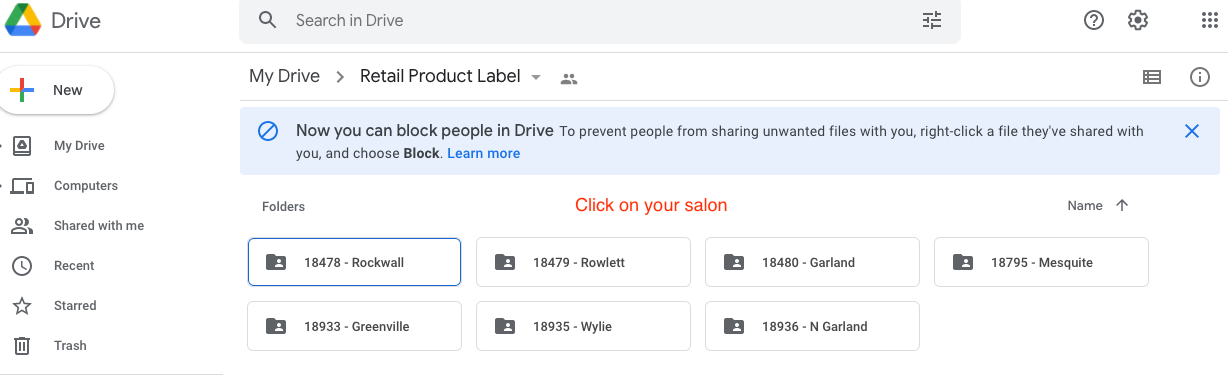Click in the Search in Drive field
Image resolution: width=1228 pixels, height=380 pixels.
click(x=600, y=20)
